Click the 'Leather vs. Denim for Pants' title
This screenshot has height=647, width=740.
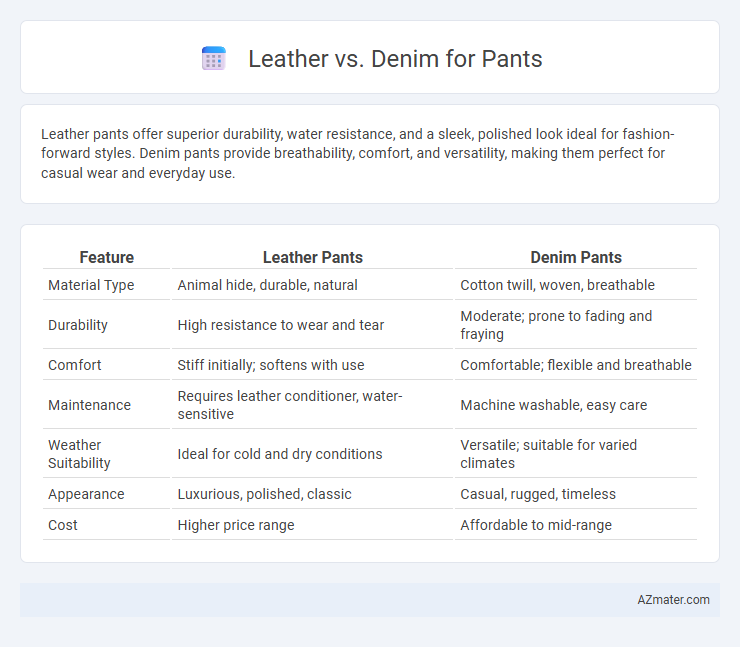pos(395,59)
